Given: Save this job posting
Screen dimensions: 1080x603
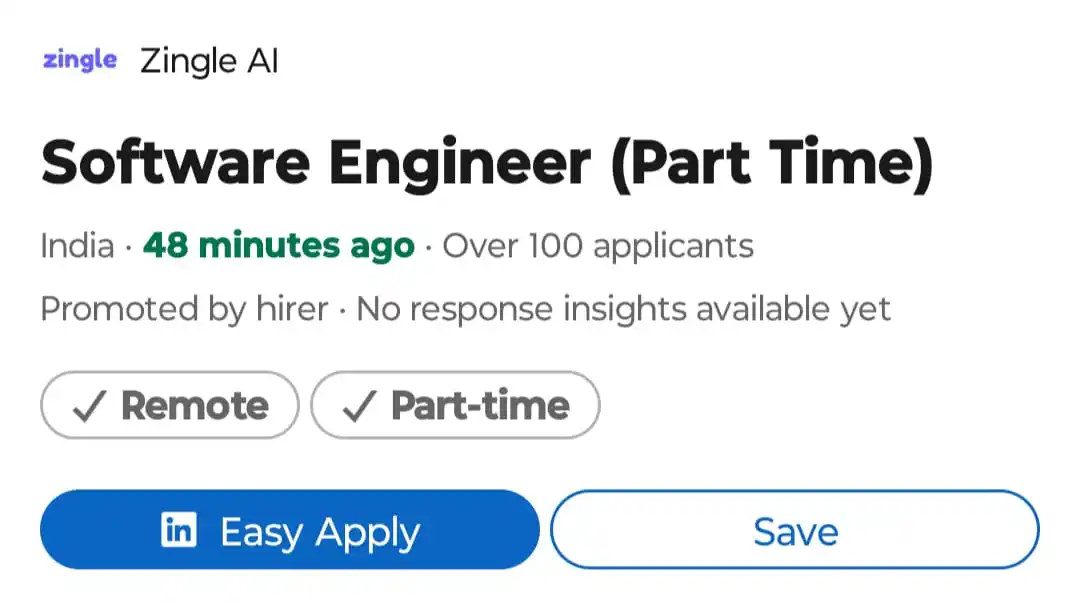Looking at the screenshot, I should (795, 531).
